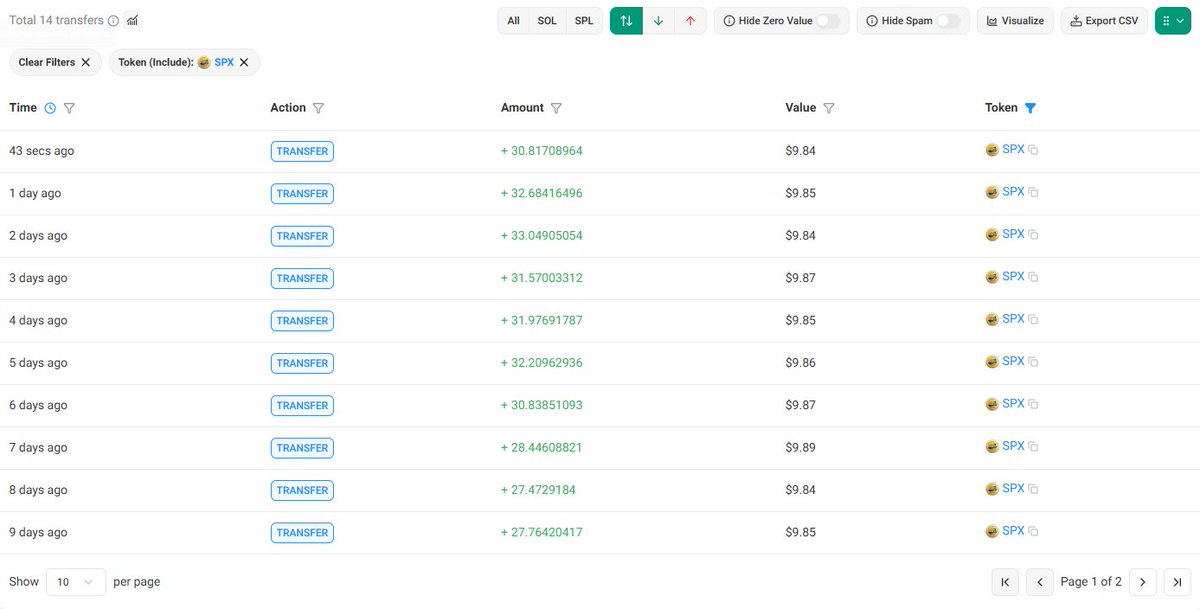Copy SPX token address in 3 days ago row

click(x=1034, y=277)
